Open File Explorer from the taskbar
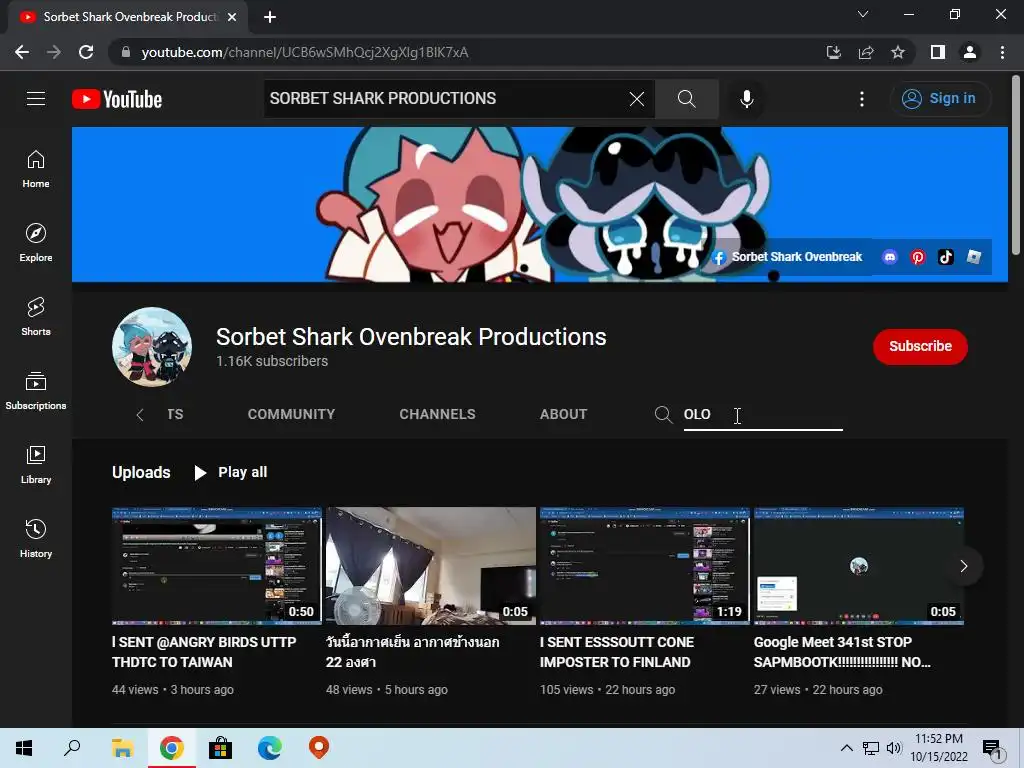 (122, 748)
